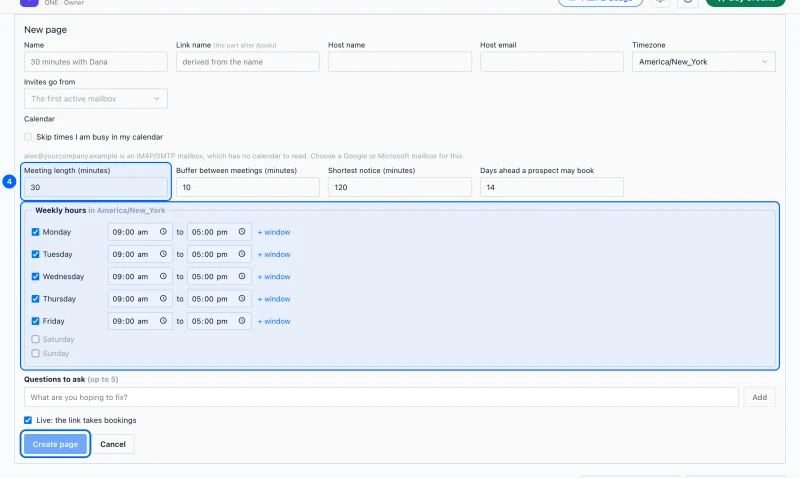Focus the Host name field
The width and height of the screenshot is (800, 478).
tap(399, 62)
